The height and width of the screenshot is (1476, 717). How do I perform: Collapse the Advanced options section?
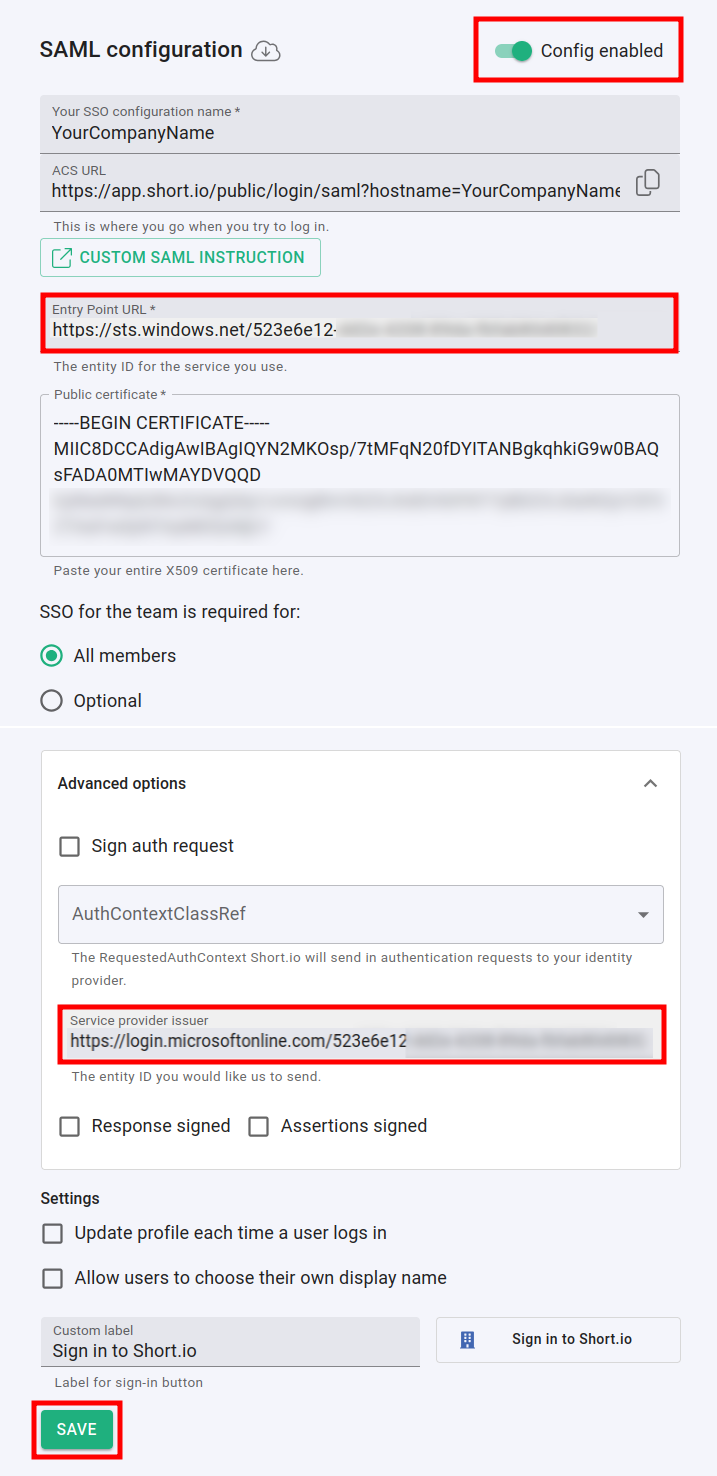coord(650,784)
